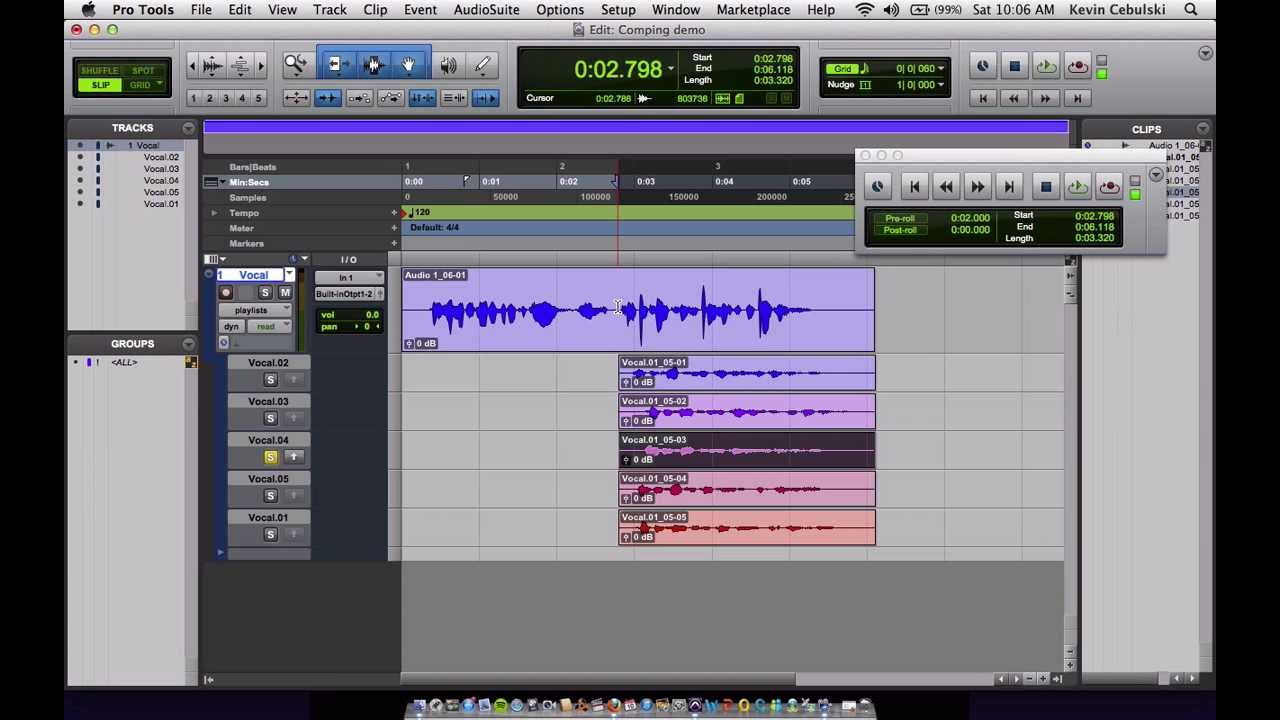Promote Vocal.04 selection to main playlist

tap(293, 457)
